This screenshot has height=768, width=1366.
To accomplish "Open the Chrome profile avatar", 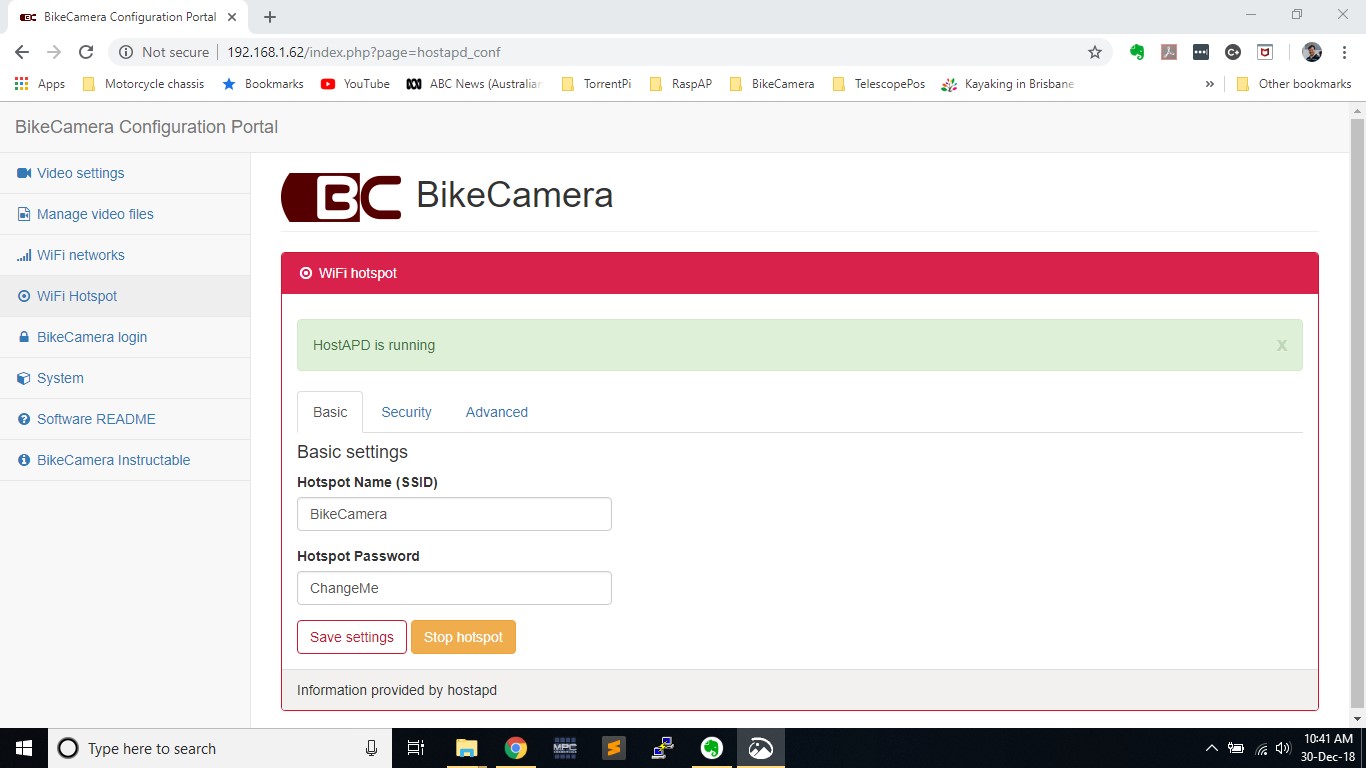I will tap(1312, 52).
